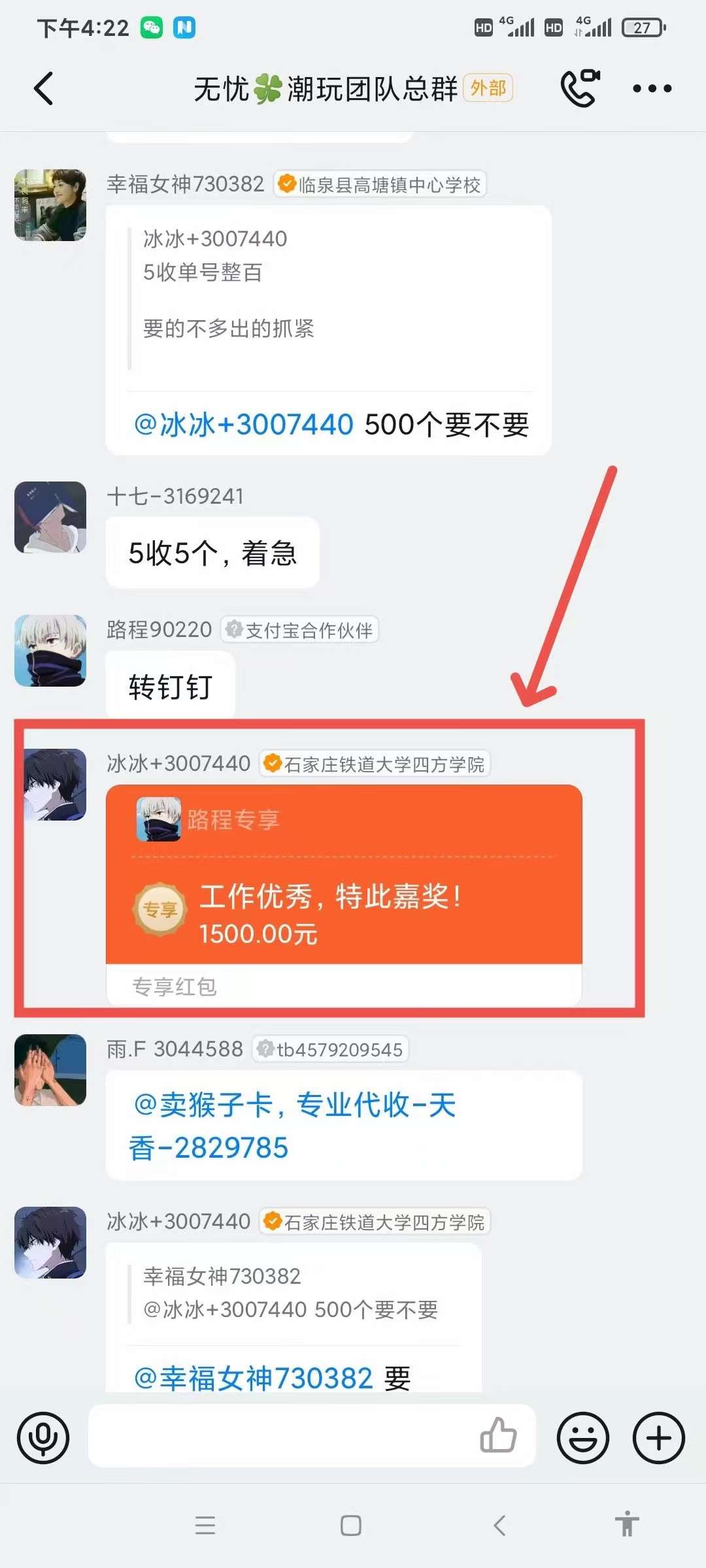Viewport: 706px width, 1568px height.
Task: Tap the accessibility figure icon
Action: (x=627, y=1524)
